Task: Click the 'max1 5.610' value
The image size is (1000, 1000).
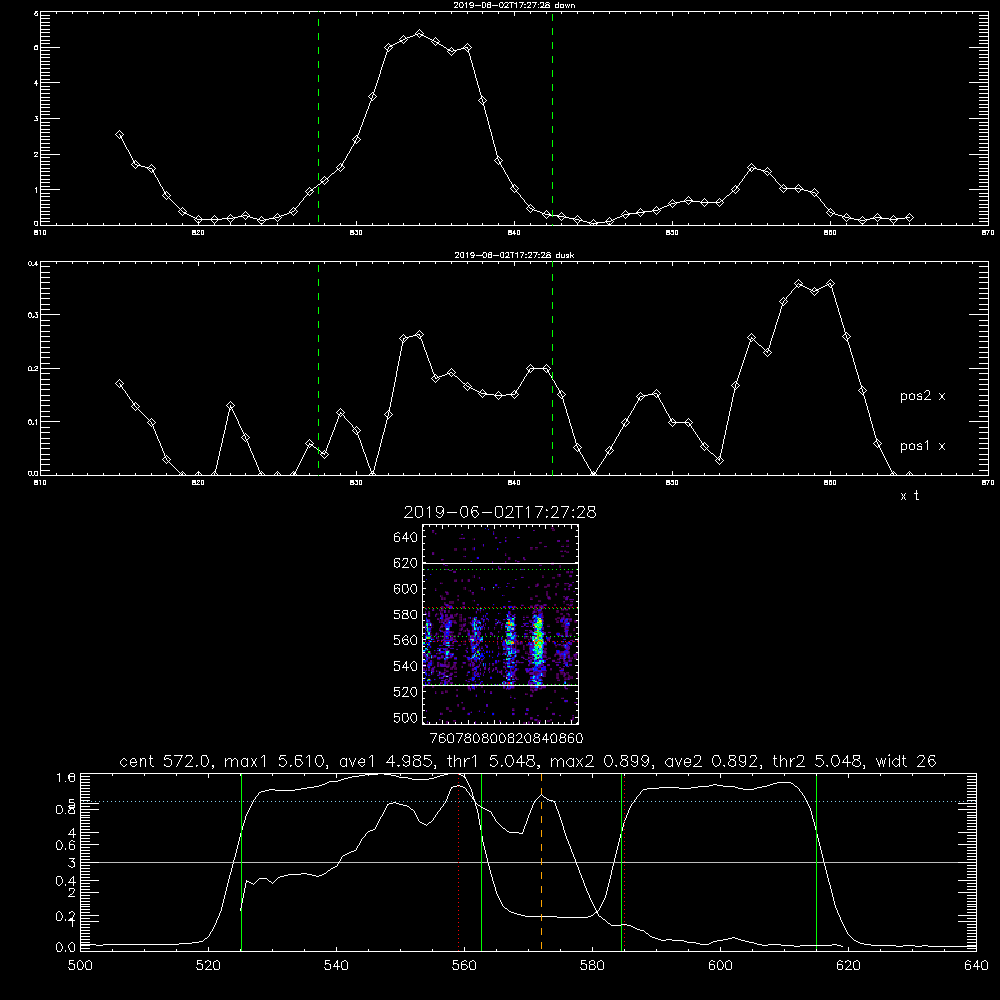Action: [276, 761]
